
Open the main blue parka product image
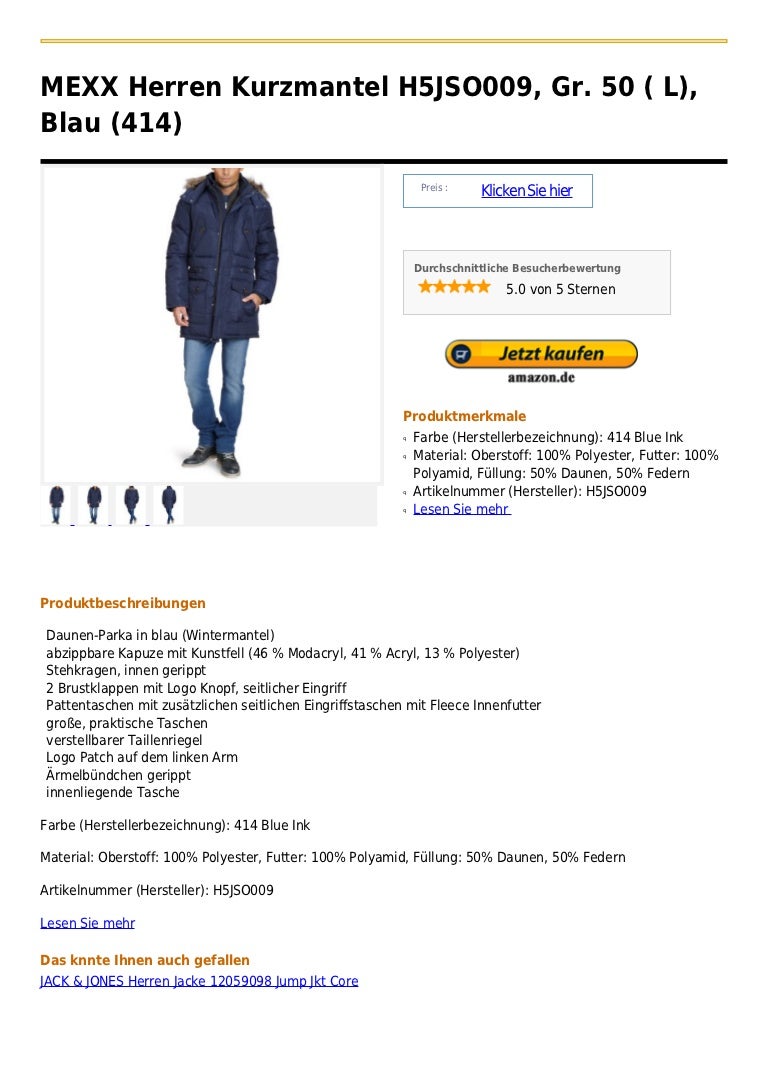pos(212,324)
